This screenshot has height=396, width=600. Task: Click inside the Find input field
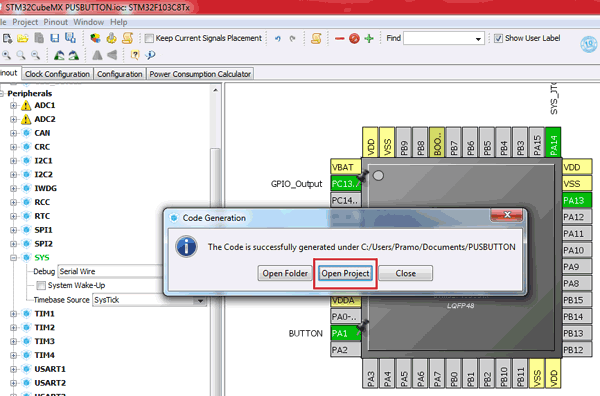439,39
